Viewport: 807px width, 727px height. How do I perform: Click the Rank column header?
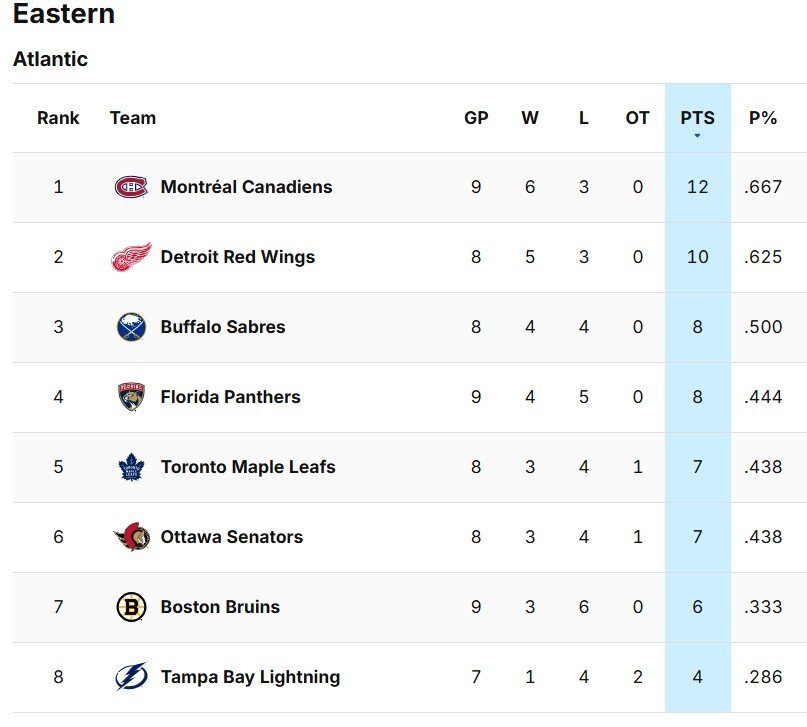pos(58,118)
